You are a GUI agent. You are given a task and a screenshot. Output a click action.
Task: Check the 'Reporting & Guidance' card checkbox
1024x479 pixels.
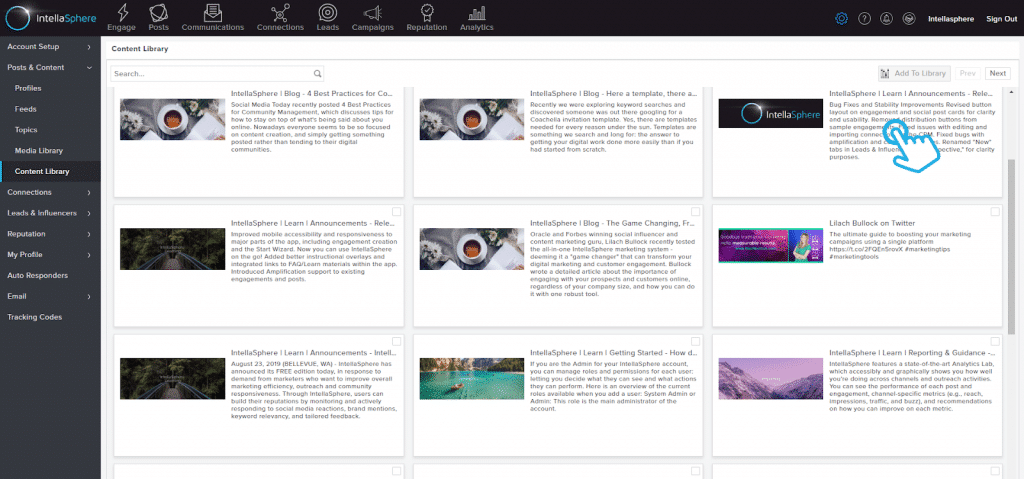[995, 341]
